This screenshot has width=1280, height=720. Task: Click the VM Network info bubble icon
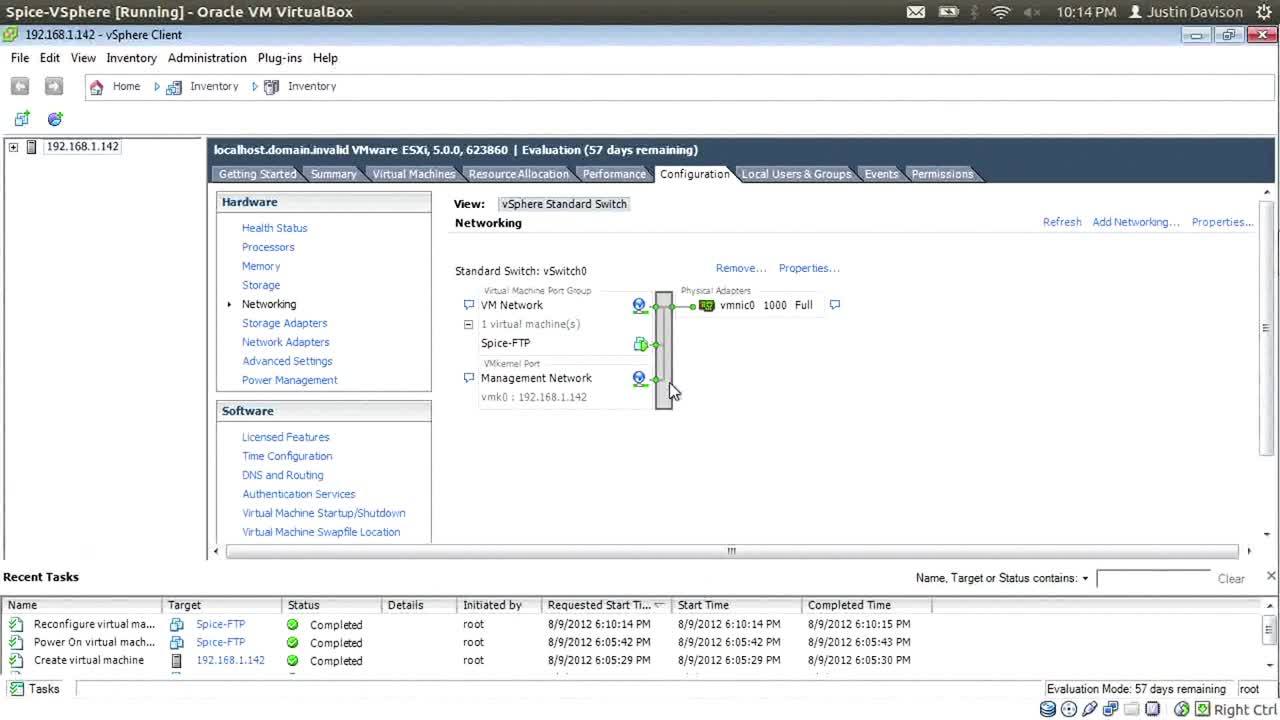click(x=468, y=305)
